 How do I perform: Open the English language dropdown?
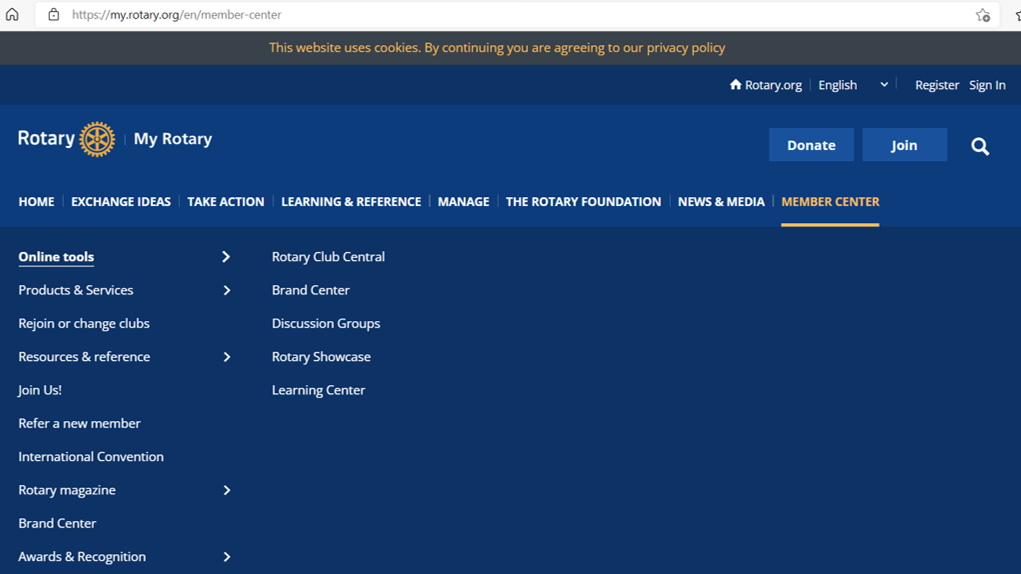click(853, 85)
